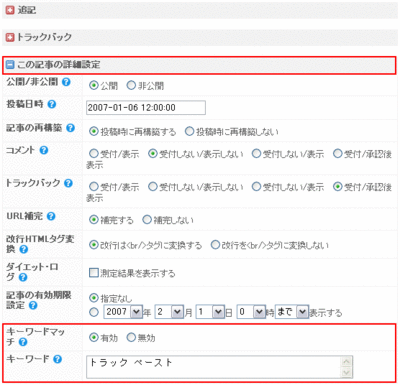The height and width of the screenshot is (385, 400).
Task: Choose 補完しない for URL補完
Action: [147, 220]
